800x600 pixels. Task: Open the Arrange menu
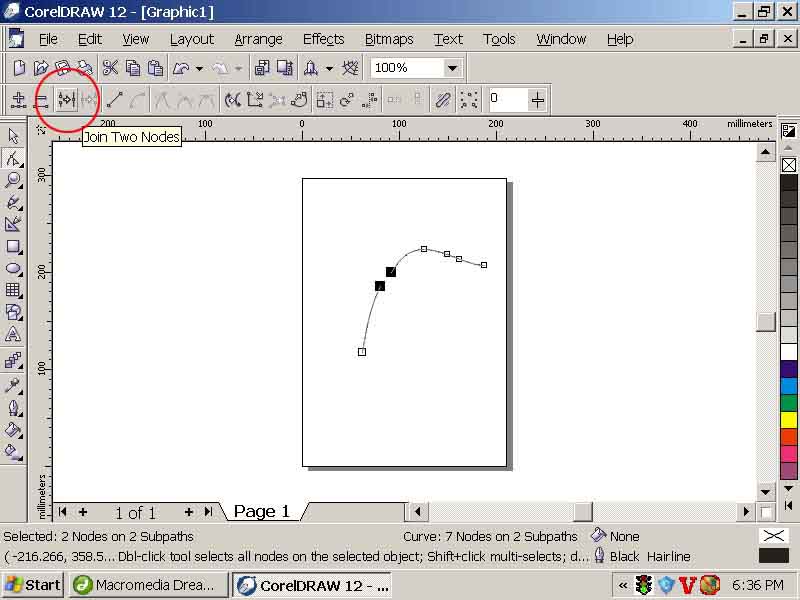pyautogui.click(x=258, y=39)
